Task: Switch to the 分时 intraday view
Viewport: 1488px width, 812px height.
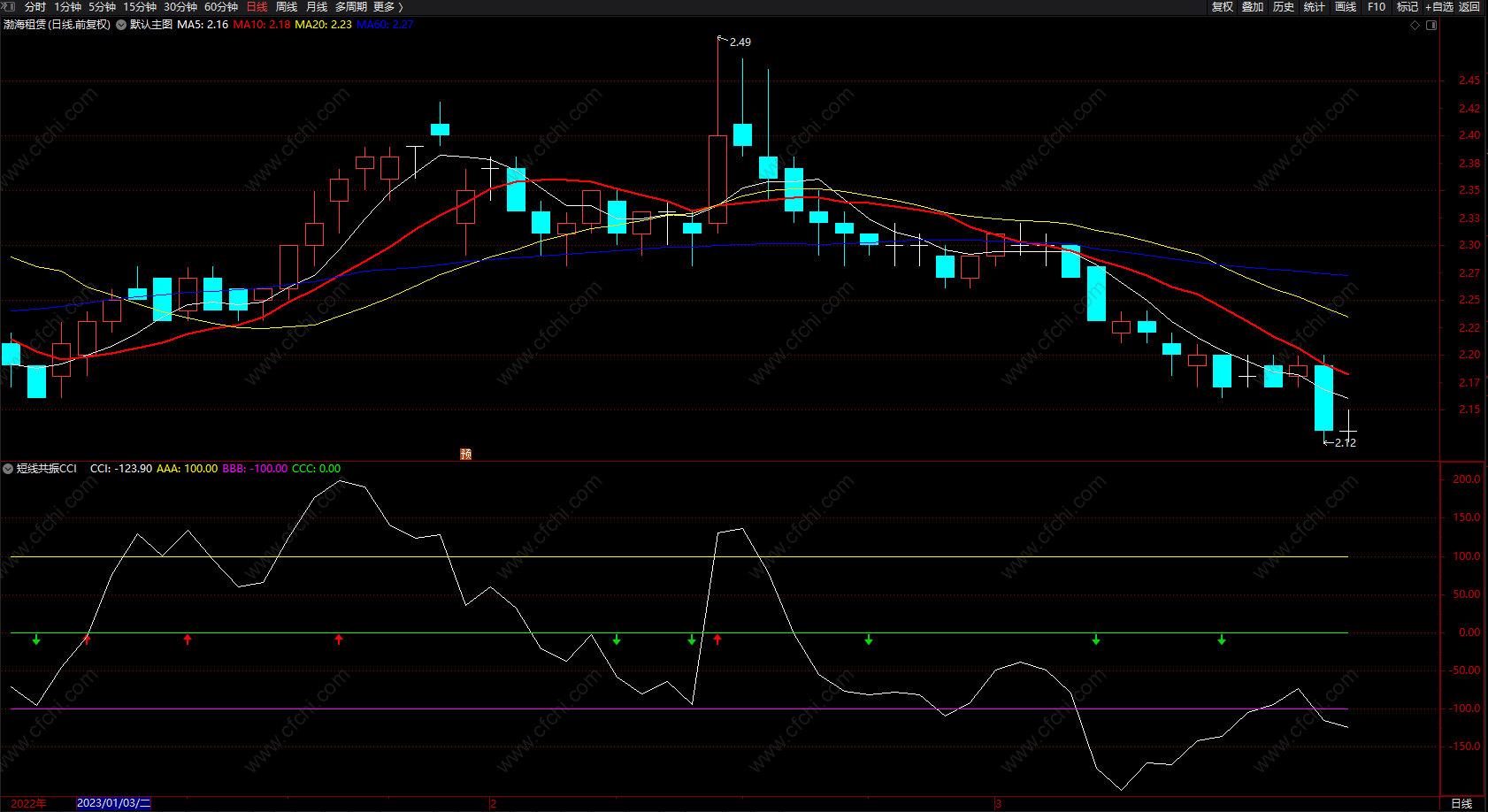Action: coord(35,7)
